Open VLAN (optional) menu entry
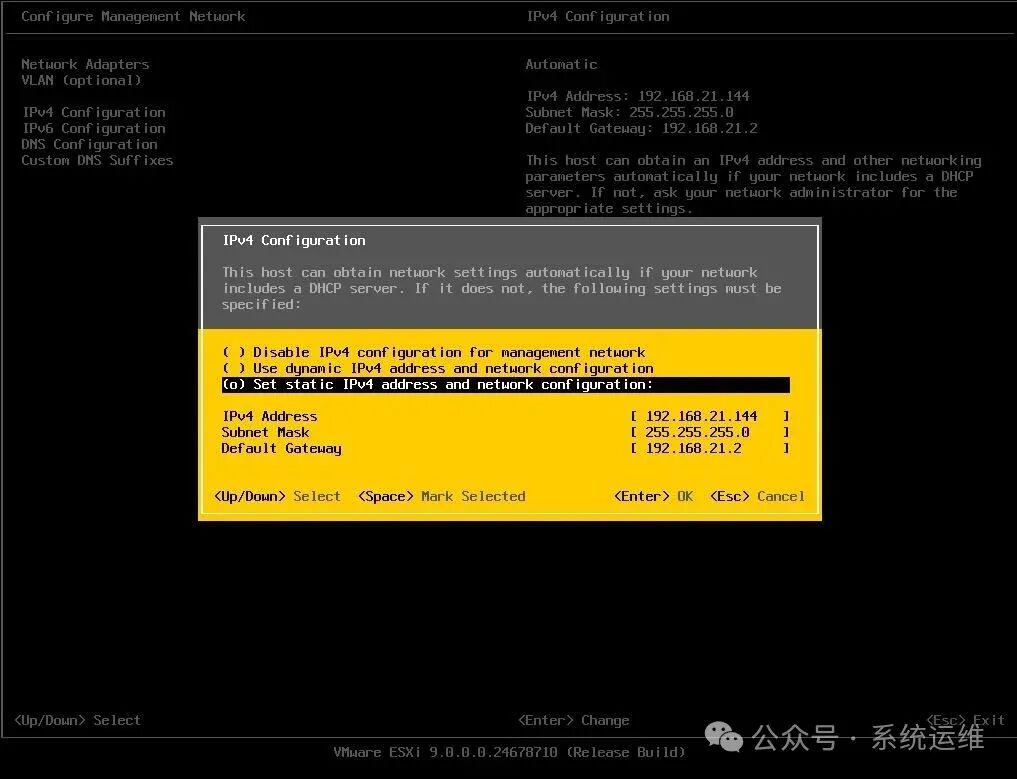Screen dimensions: 1017x779 pyautogui.click(x=81, y=80)
